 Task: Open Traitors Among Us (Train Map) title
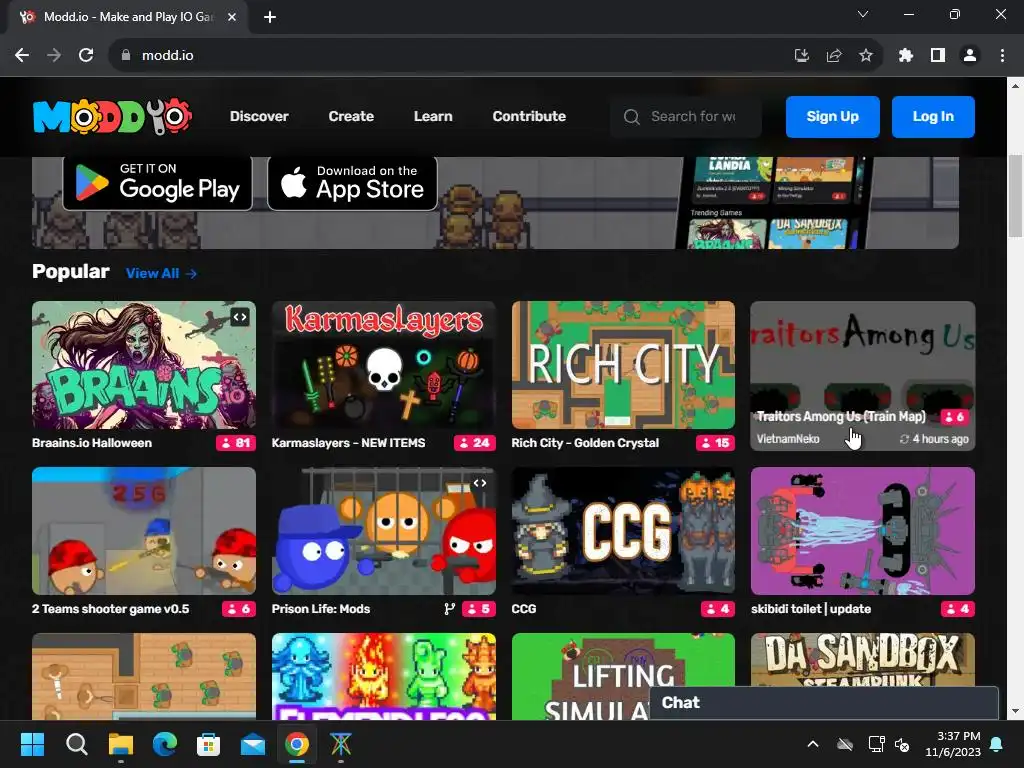[841, 417]
